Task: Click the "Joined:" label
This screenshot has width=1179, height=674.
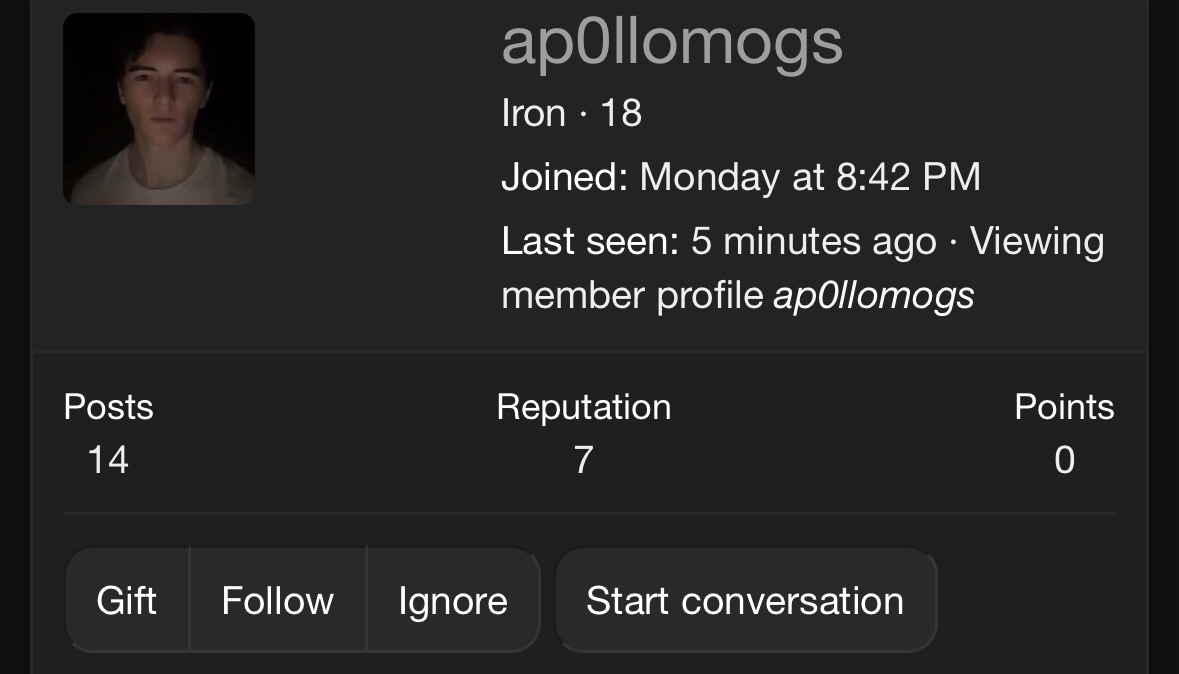Action: 564,177
